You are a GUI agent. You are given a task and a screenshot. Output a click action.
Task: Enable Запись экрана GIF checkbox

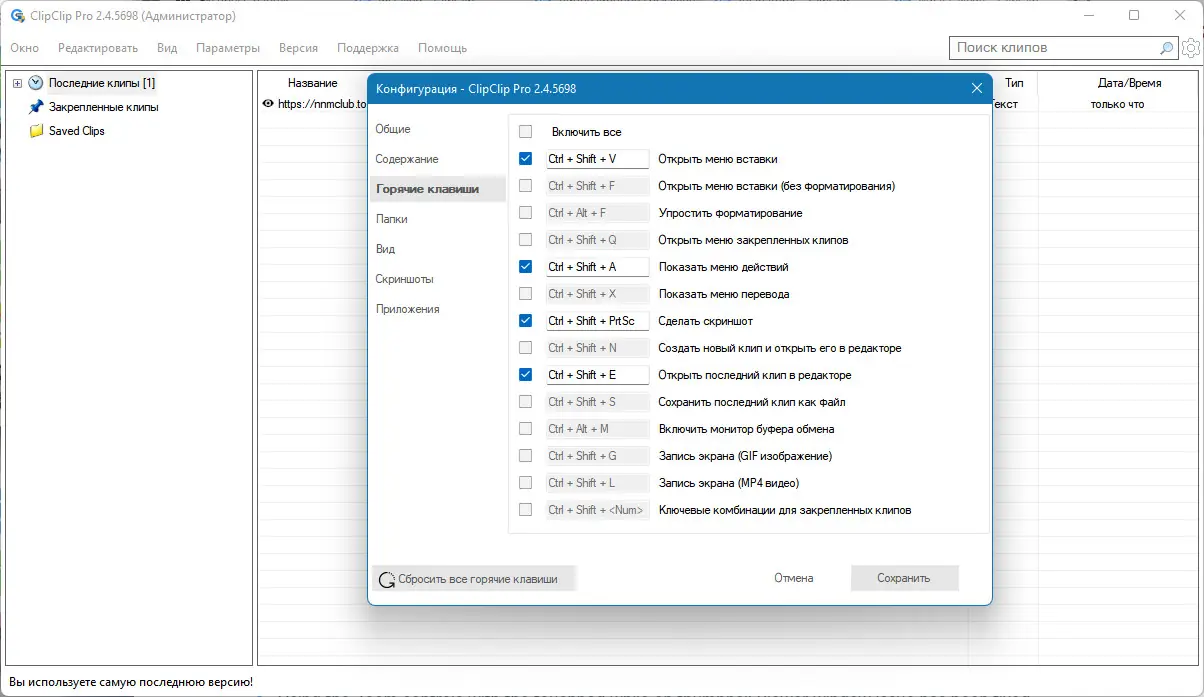[x=526, y=456]
